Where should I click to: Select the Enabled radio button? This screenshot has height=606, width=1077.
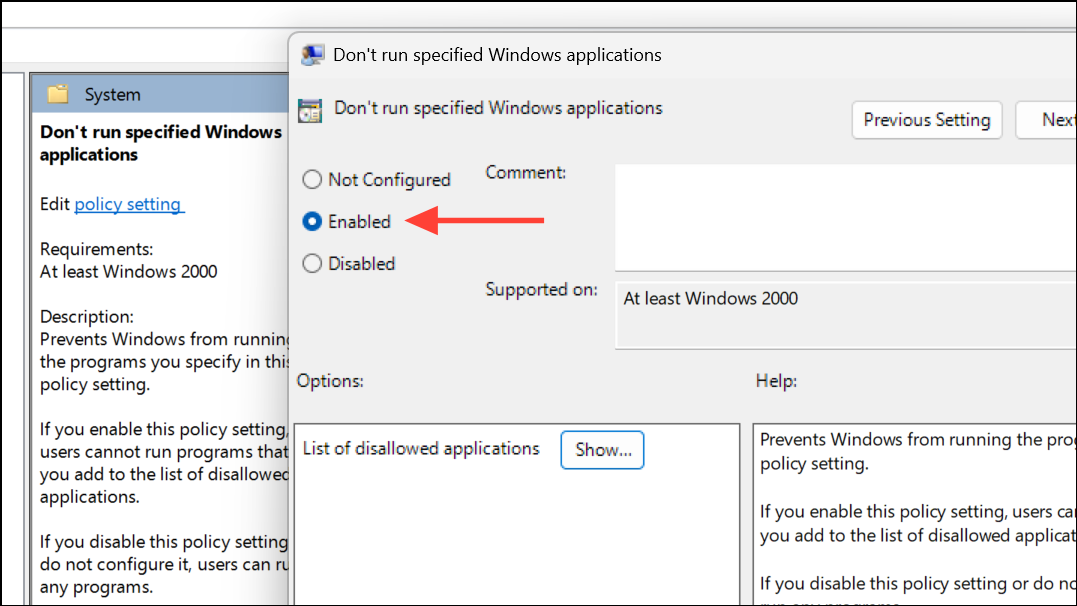coord(312,221)
